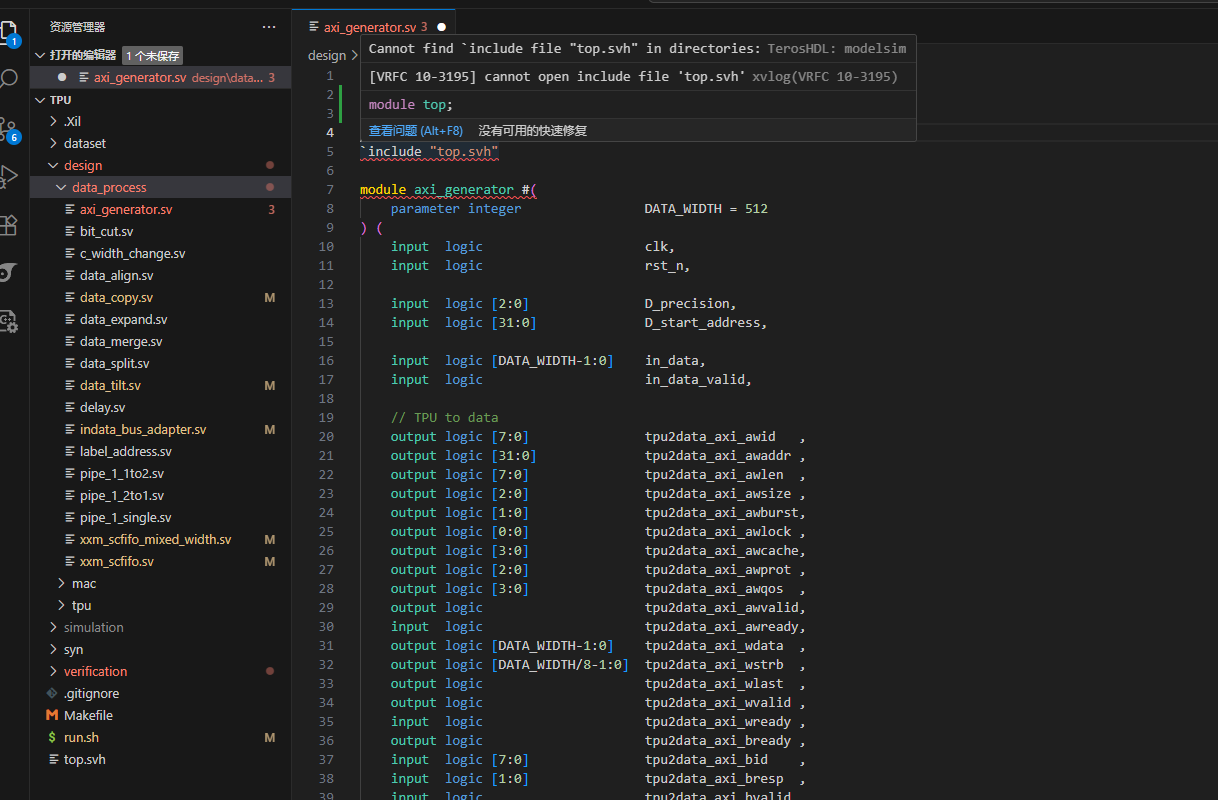The image size is (1218, 800).
Task: Click the .gitignore file icon
Action: 52,693
